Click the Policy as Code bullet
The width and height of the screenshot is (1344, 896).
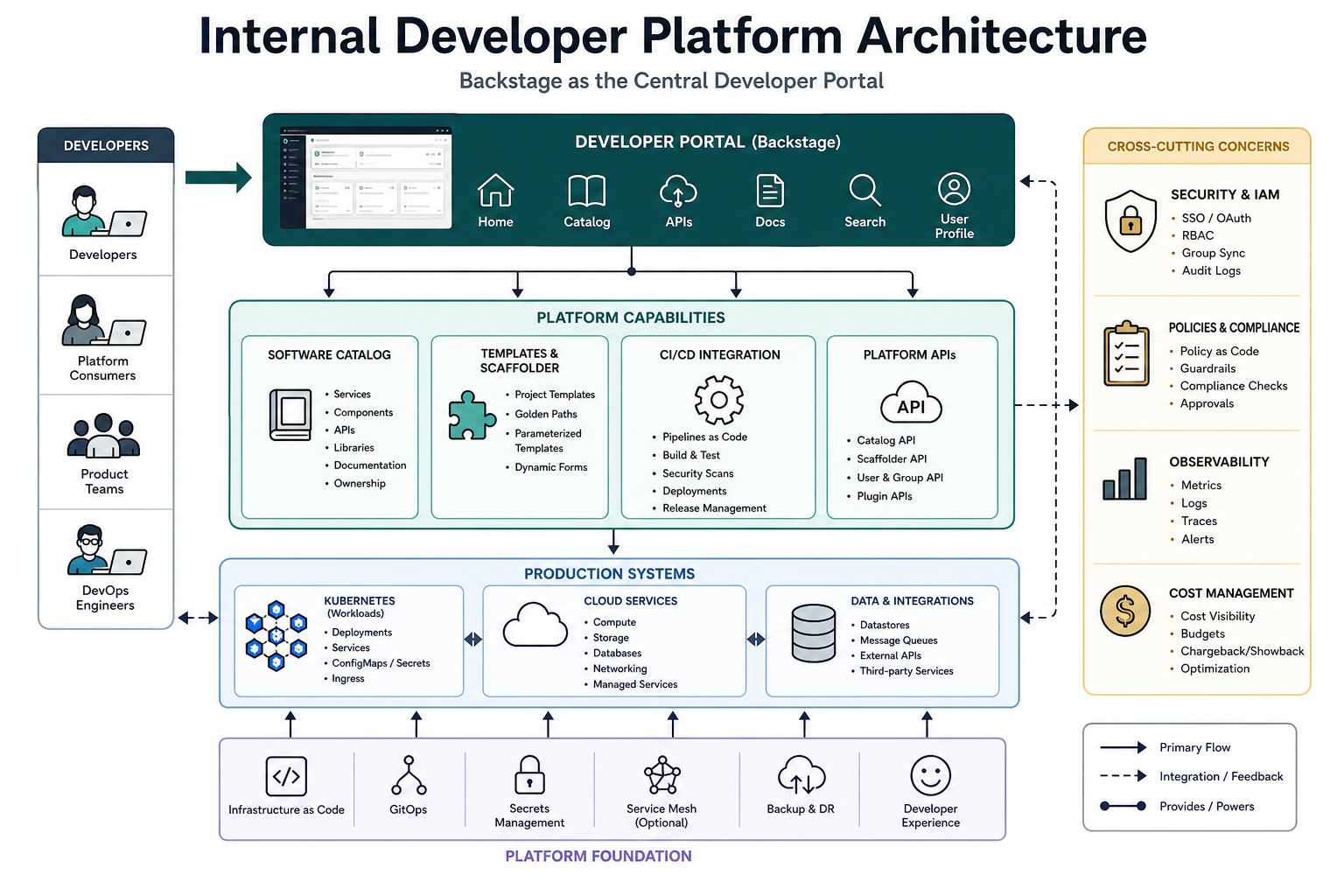1214,351
